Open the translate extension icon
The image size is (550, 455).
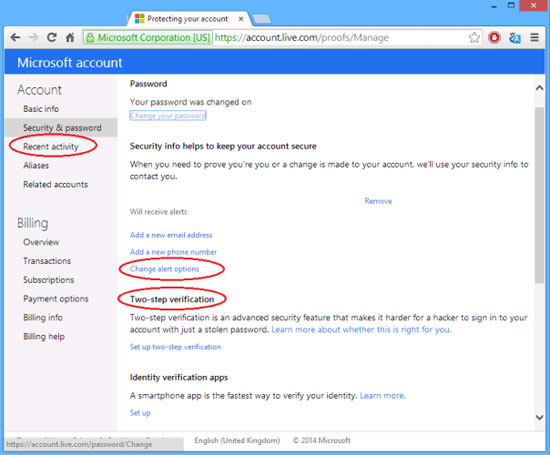[x=515, y=38]
